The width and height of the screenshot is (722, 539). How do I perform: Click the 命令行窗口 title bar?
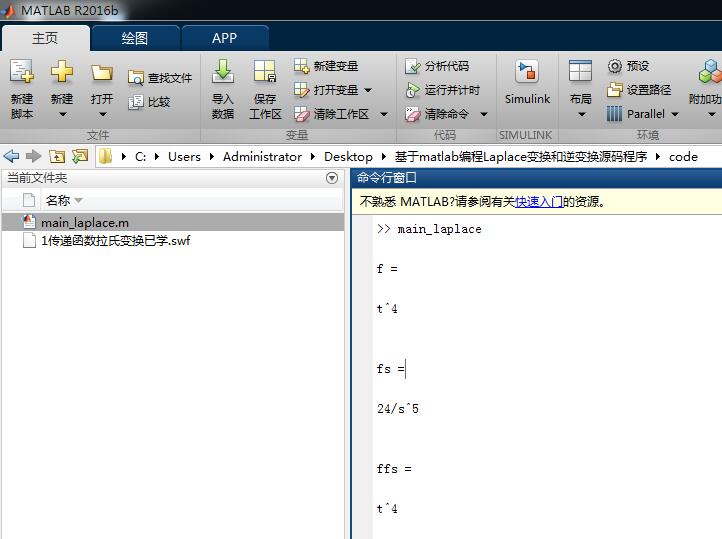click(x=536, y=178)
